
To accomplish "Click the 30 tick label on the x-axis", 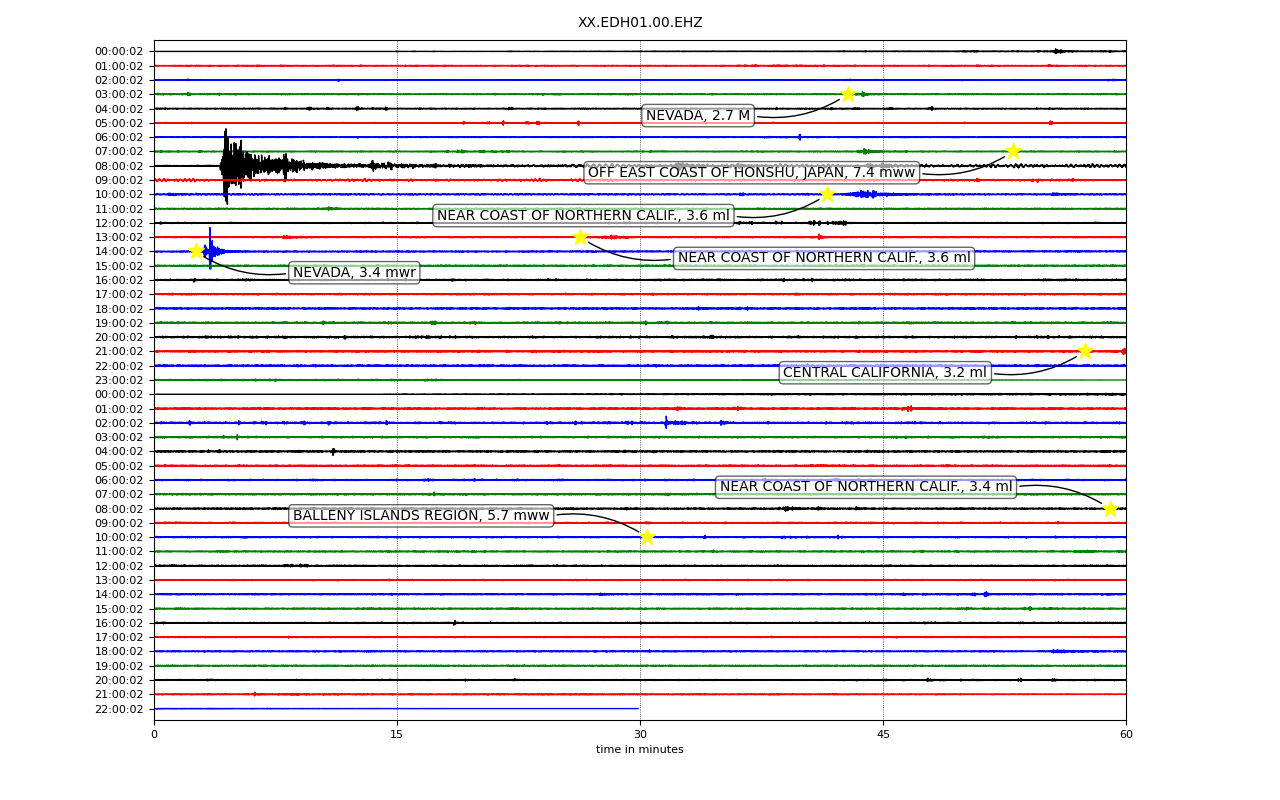I will (640, 735).
